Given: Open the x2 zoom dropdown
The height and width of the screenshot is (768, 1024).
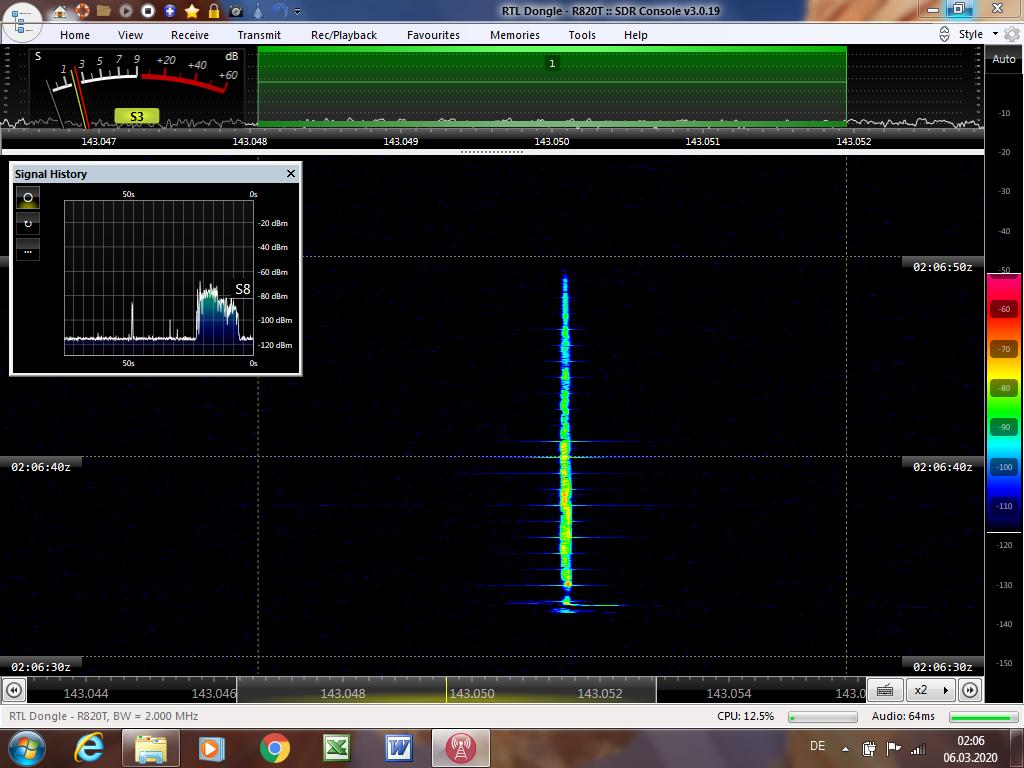Looking at the screenshot, I should pyautogui.click(x=931, y=690).
